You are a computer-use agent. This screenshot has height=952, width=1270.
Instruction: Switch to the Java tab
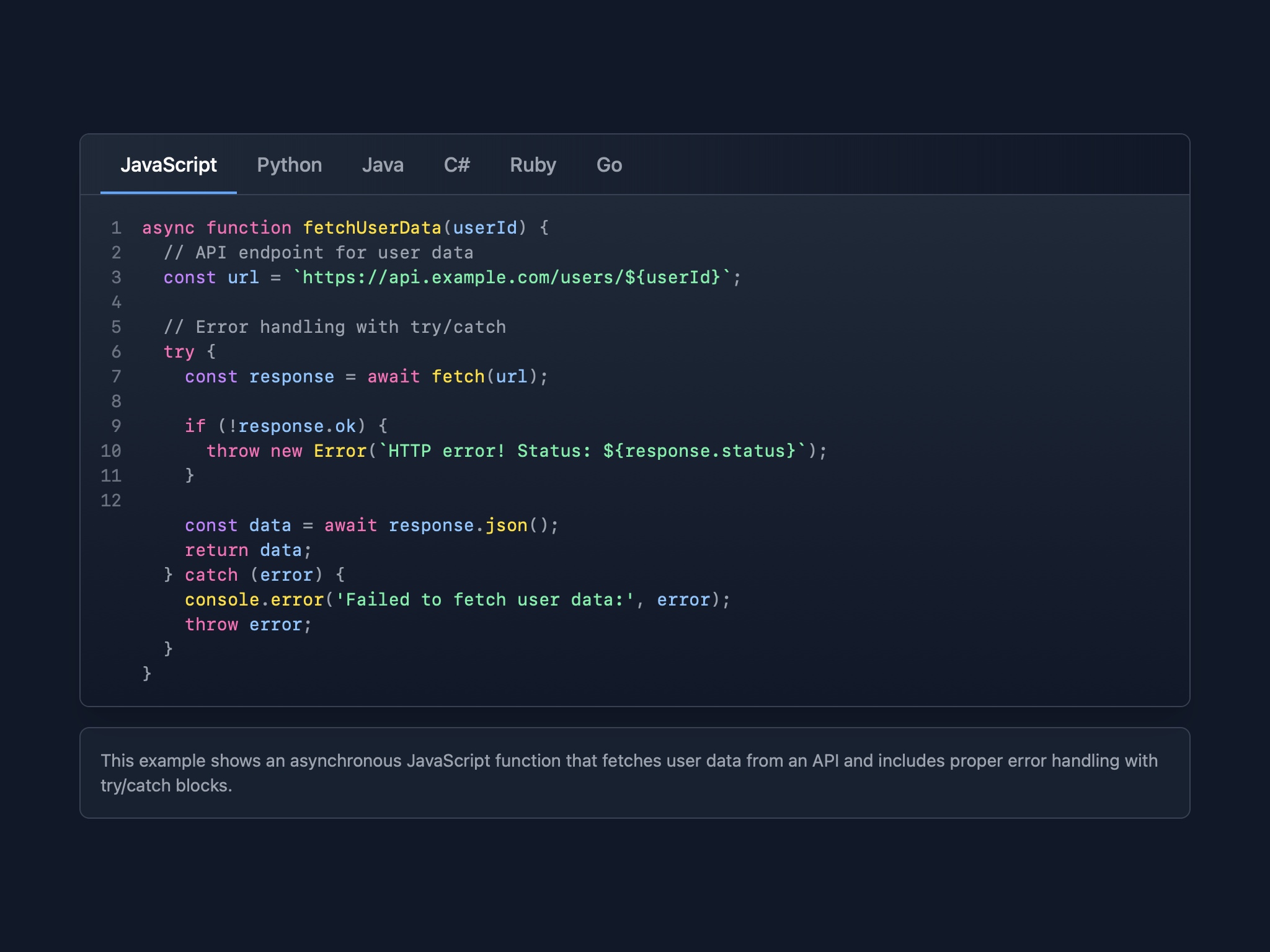[383, 165]
